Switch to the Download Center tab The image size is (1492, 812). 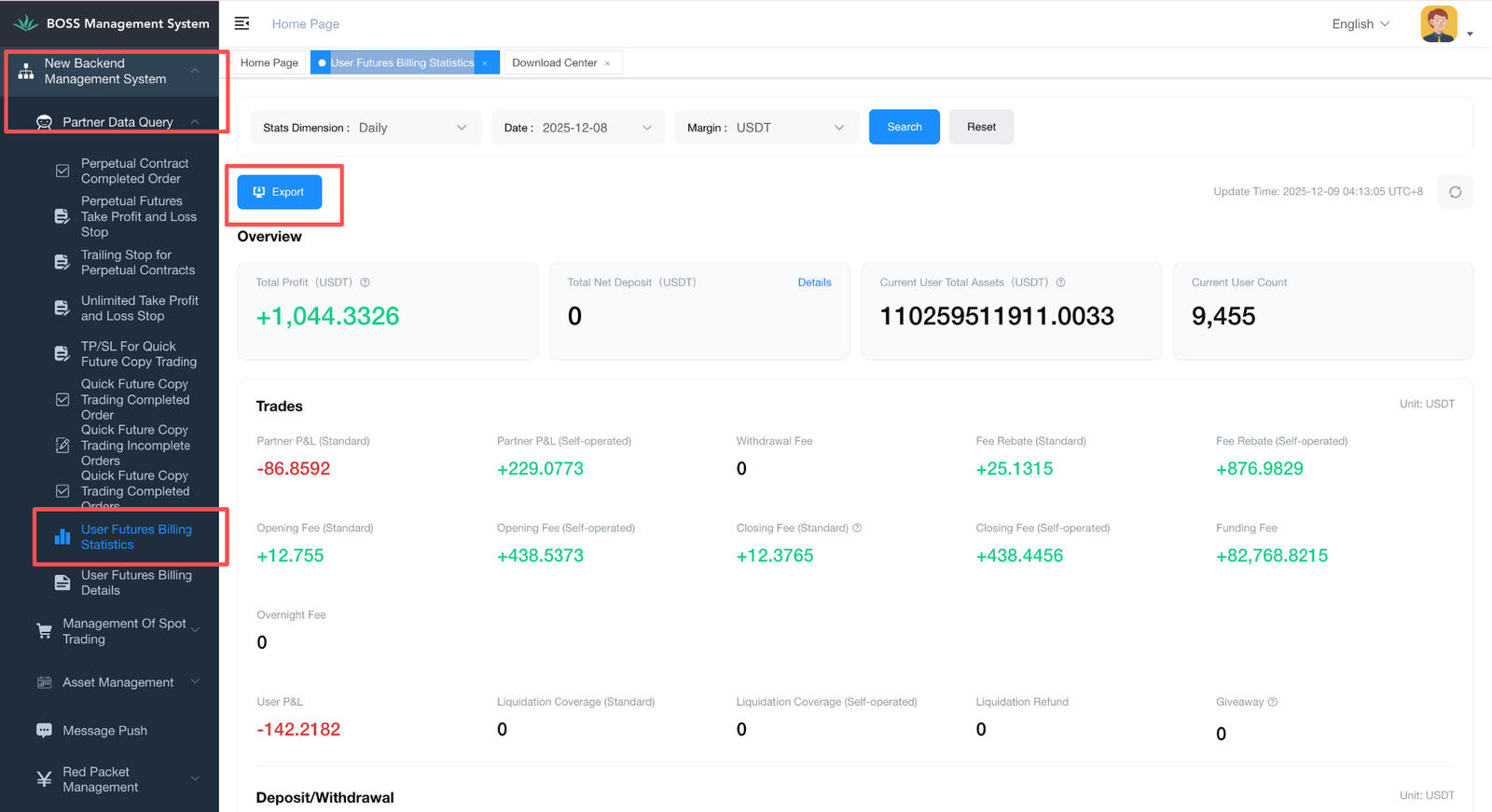554,62
